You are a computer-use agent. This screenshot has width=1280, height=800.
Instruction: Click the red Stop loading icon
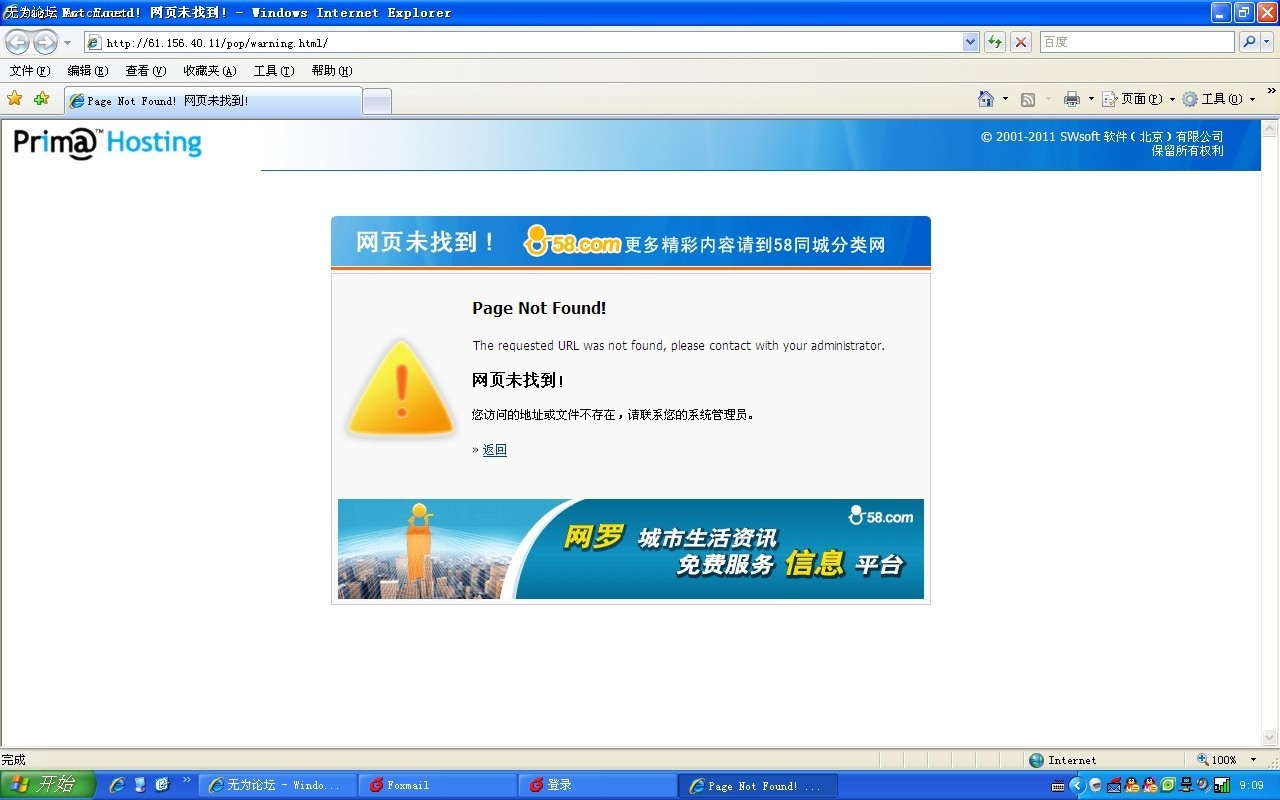pos(1020,42)
